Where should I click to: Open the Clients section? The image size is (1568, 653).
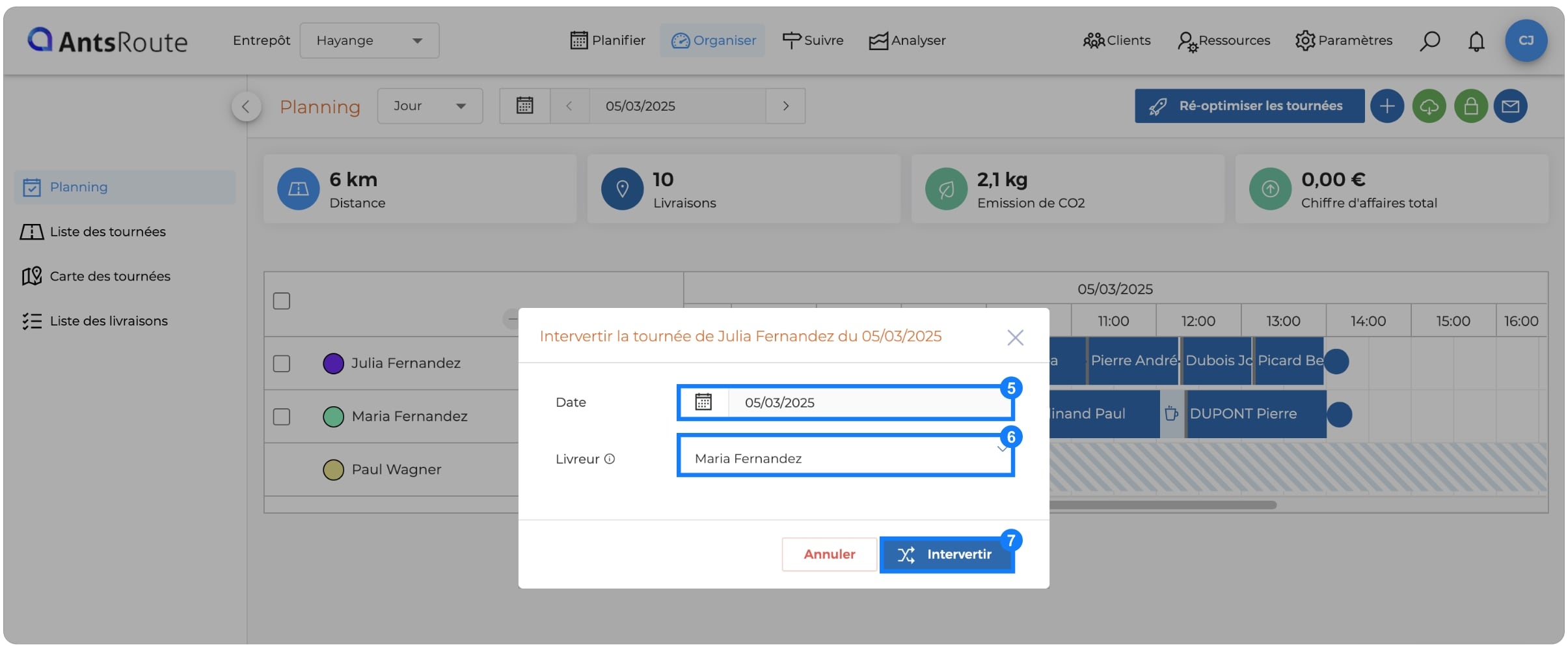1116,40
